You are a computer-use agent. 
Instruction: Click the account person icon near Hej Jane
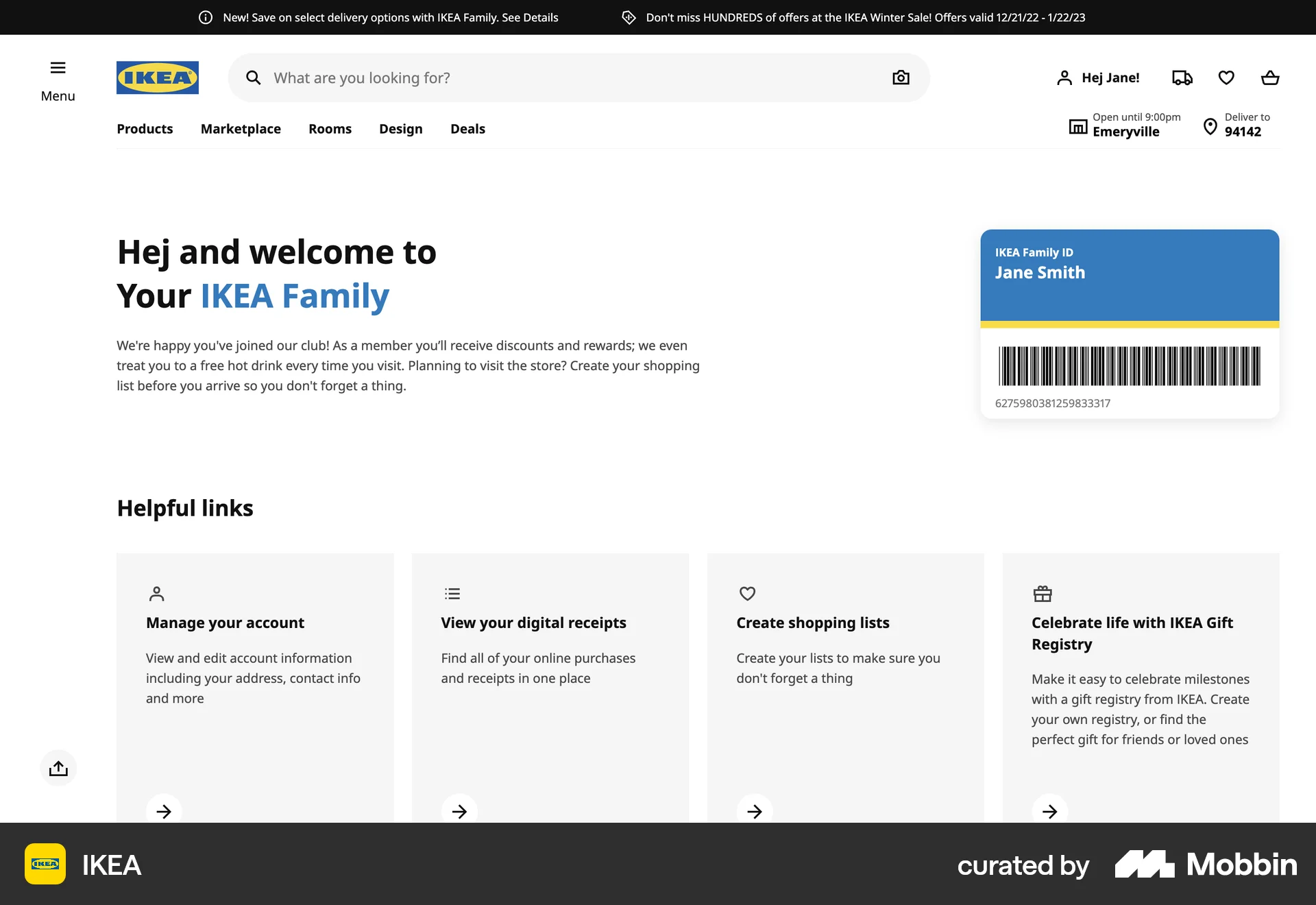1064,77
